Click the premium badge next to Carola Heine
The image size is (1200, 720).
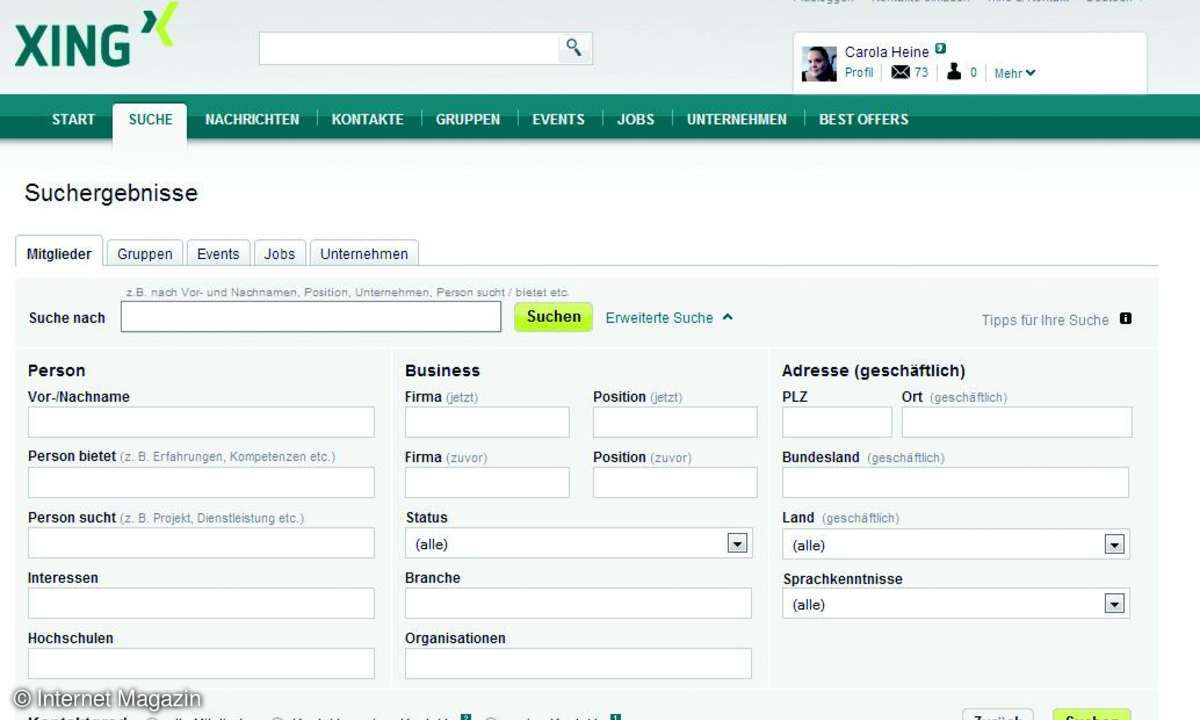(x=940, y=49)
